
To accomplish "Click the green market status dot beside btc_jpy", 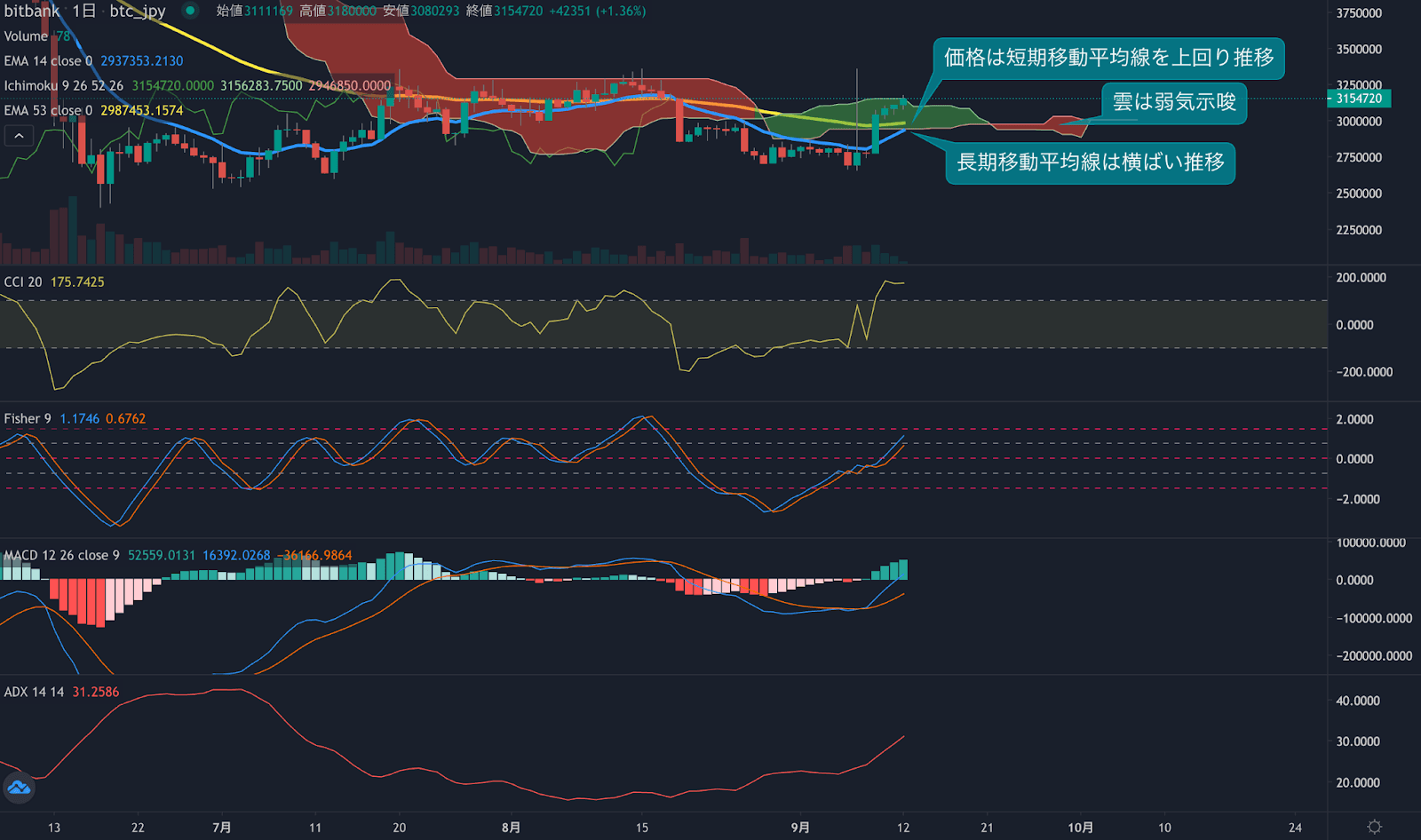I will coord(187,12).
